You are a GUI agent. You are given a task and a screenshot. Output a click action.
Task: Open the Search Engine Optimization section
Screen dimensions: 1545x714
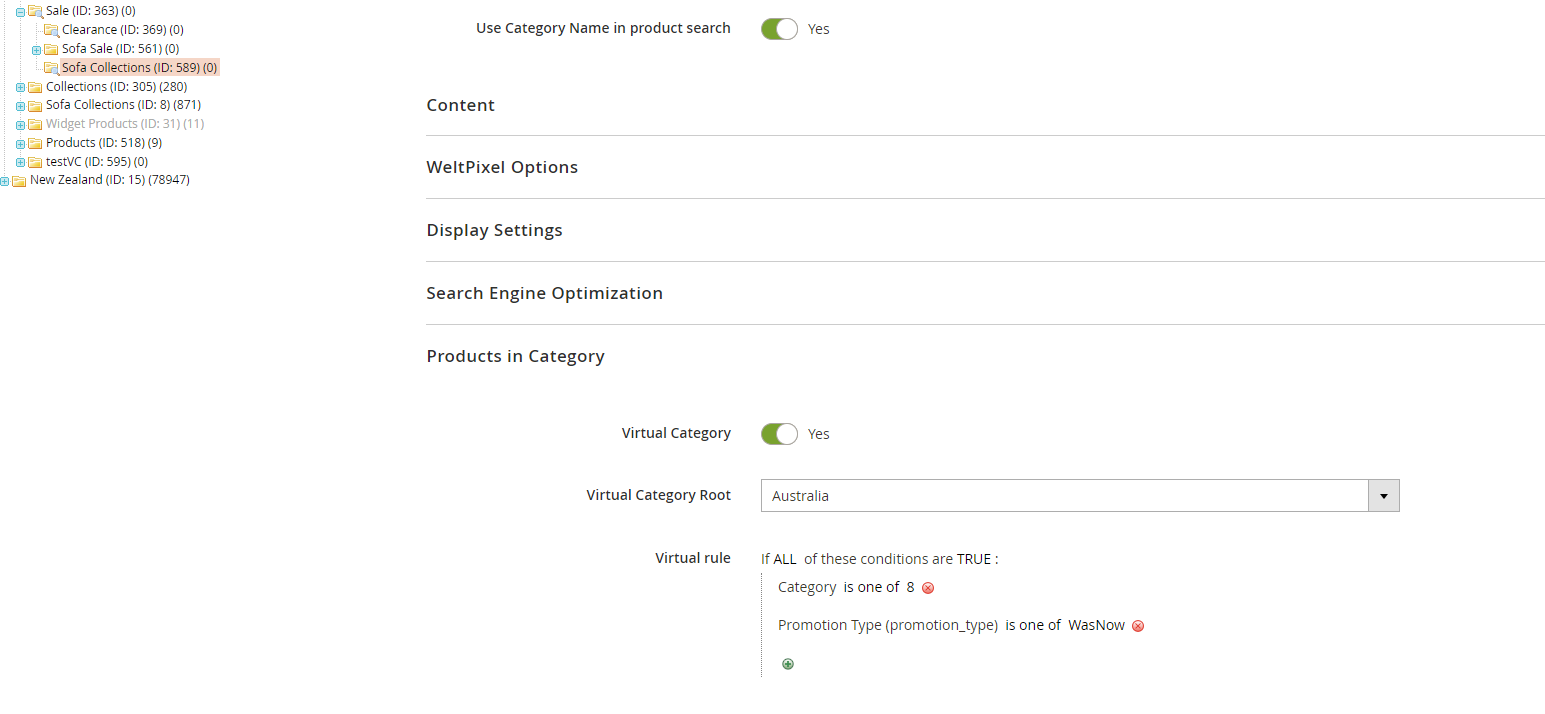point(545,292)
